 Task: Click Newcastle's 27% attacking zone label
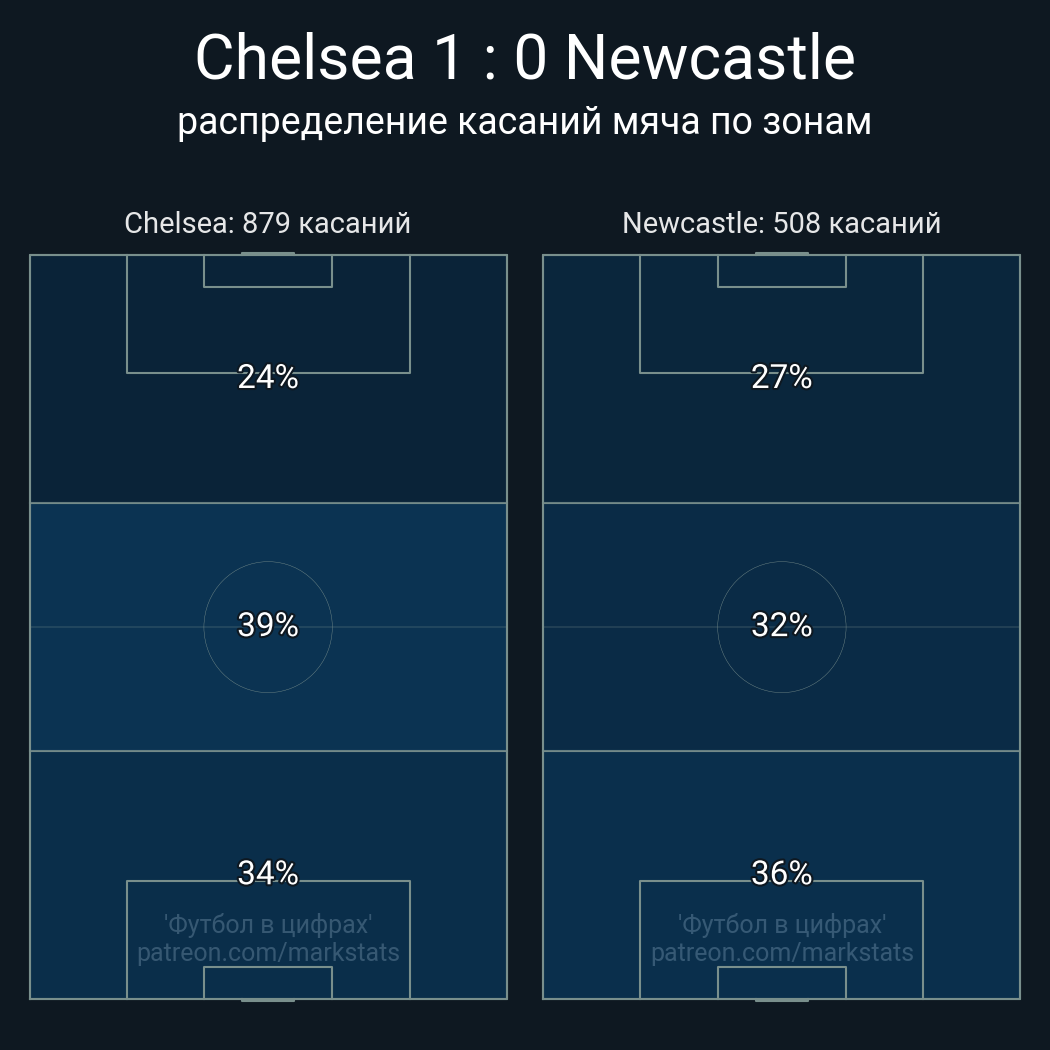click(x=781, y=377)
